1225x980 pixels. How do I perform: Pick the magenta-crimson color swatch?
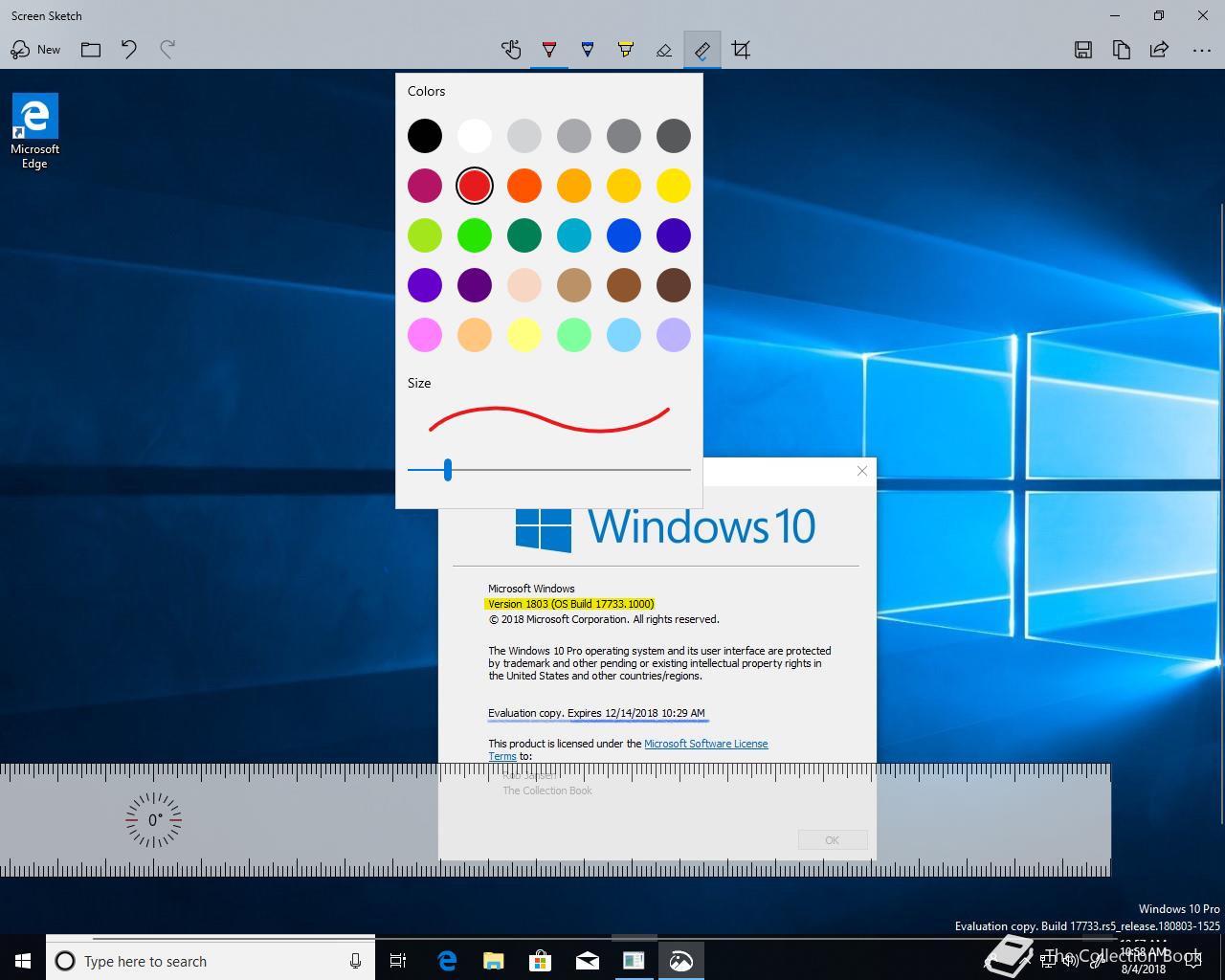pos(425,186)
